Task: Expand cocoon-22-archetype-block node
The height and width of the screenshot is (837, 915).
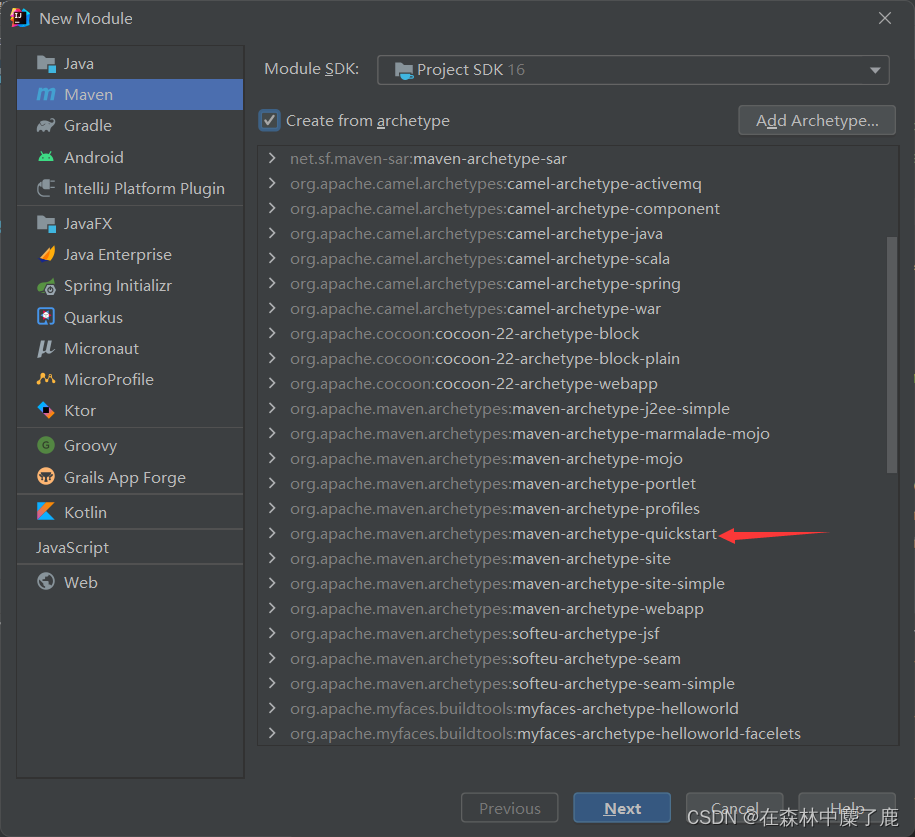Action: point(272,333)
